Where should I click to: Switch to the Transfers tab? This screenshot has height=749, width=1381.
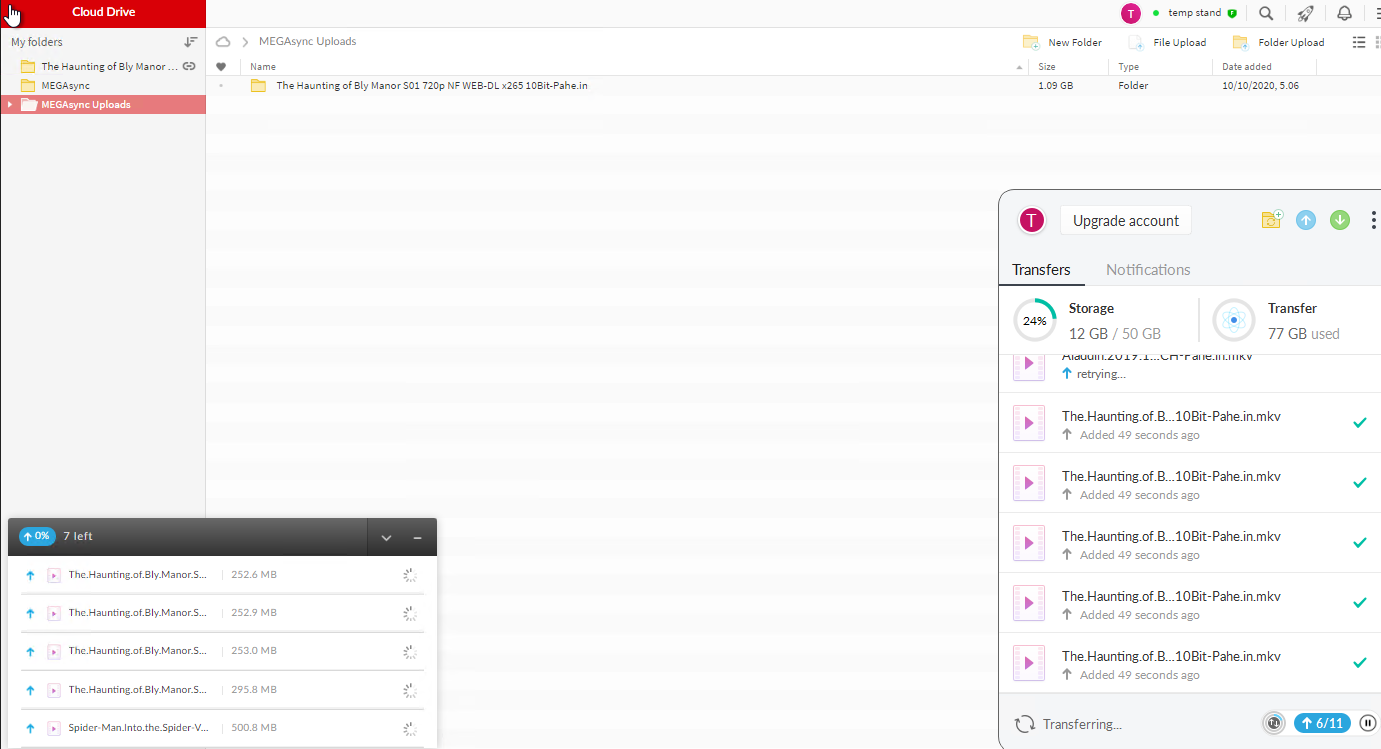pos(1041,270)
